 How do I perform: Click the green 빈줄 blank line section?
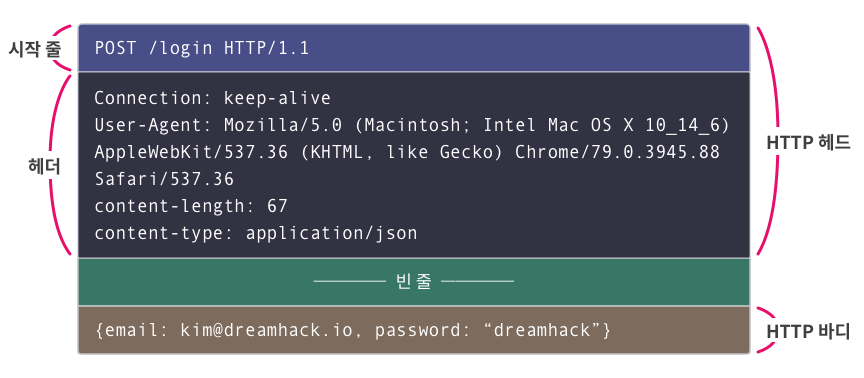[x=414, y=282]
